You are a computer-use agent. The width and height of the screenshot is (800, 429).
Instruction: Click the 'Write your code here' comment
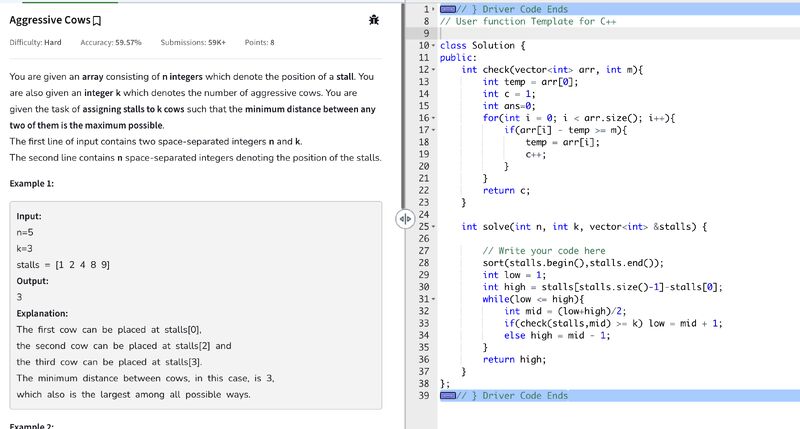(544, 251)
